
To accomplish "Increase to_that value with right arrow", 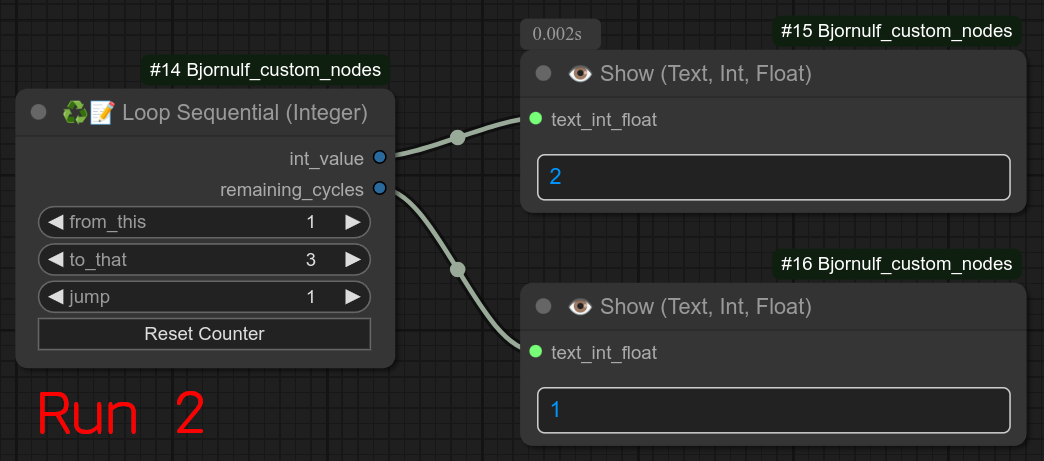I will pyautogui.click(x=353, y=260).
